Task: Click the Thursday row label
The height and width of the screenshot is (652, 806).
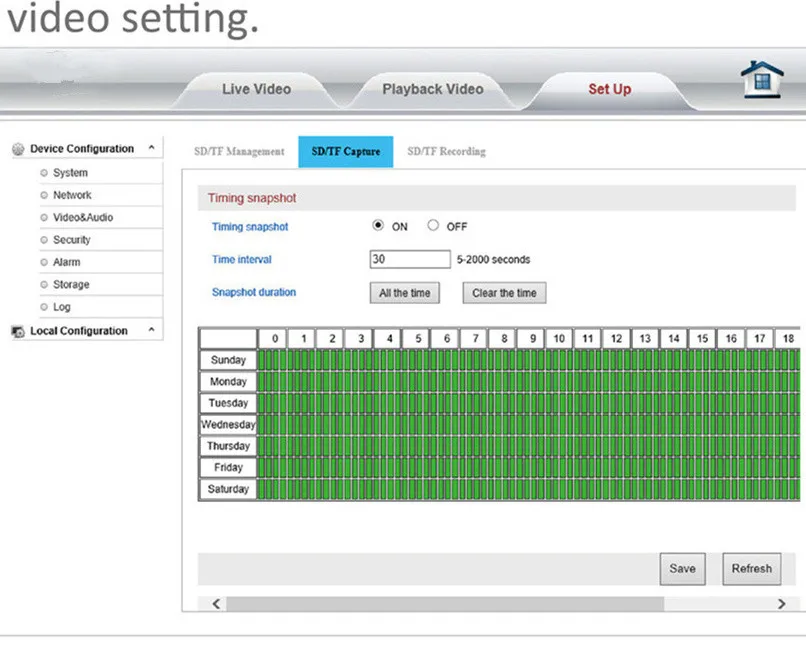Action: tap(228, 446)
